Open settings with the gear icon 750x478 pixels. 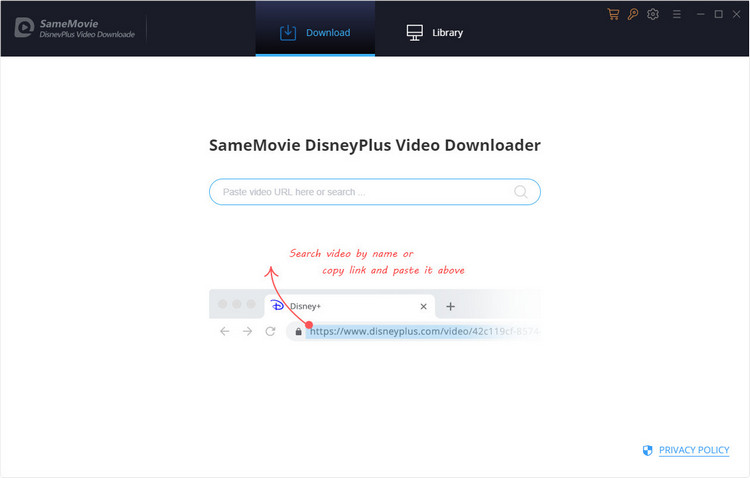pos(653,14)
